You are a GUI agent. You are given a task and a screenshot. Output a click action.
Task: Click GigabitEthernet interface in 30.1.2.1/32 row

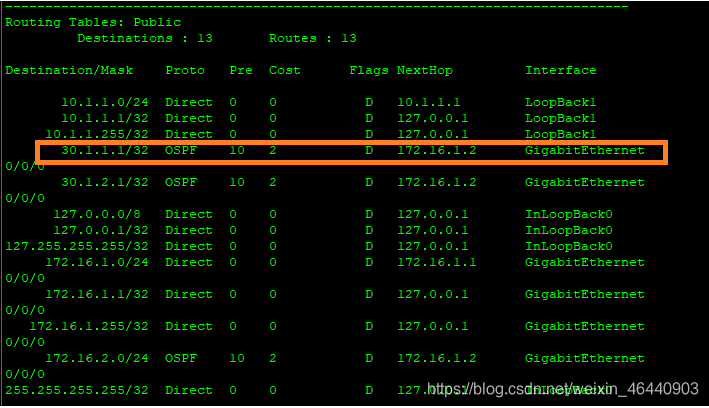tap(585, 182)
